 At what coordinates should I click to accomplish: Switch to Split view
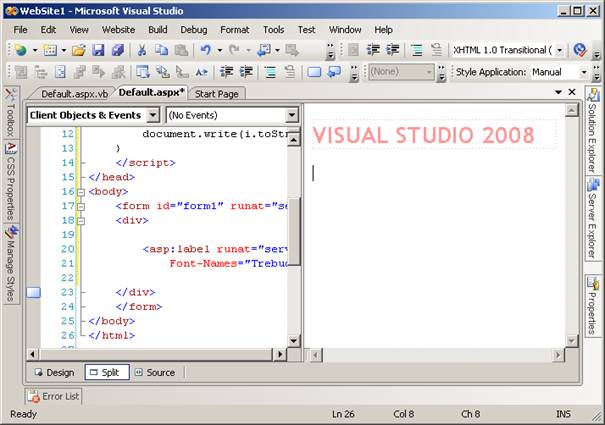(x=104, y=372)
